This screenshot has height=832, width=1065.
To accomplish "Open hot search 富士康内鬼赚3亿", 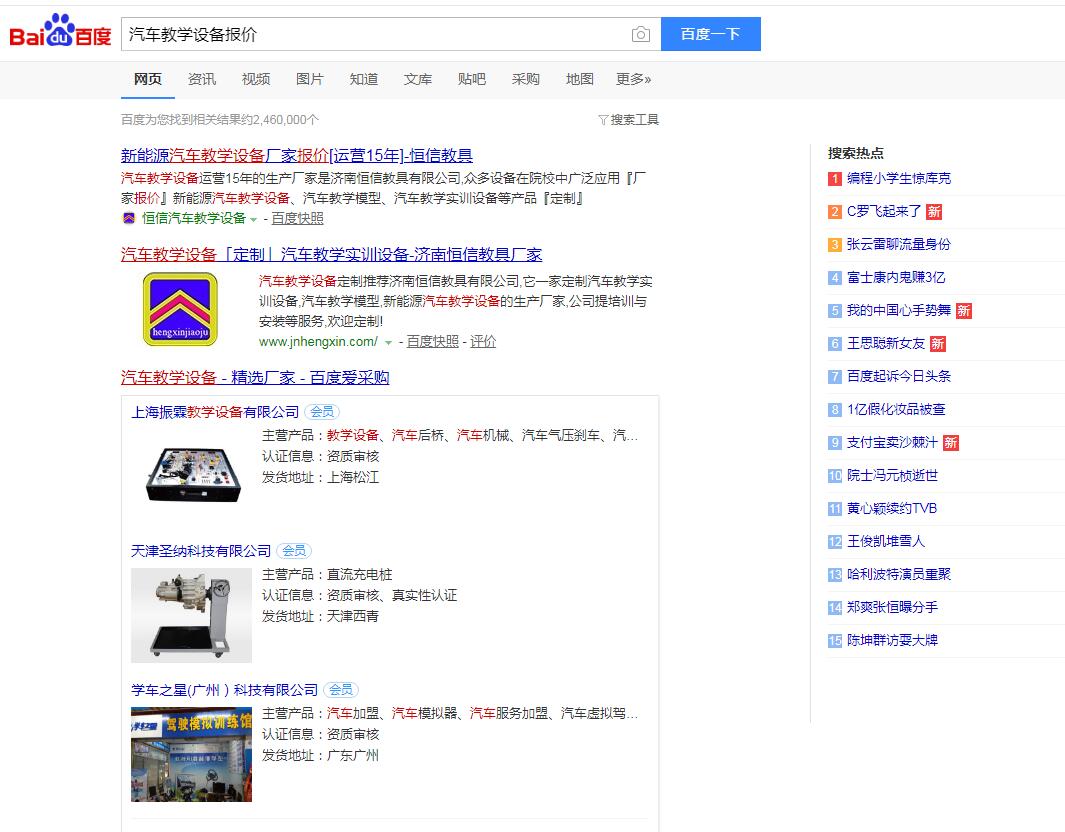I will coord(896,277).
